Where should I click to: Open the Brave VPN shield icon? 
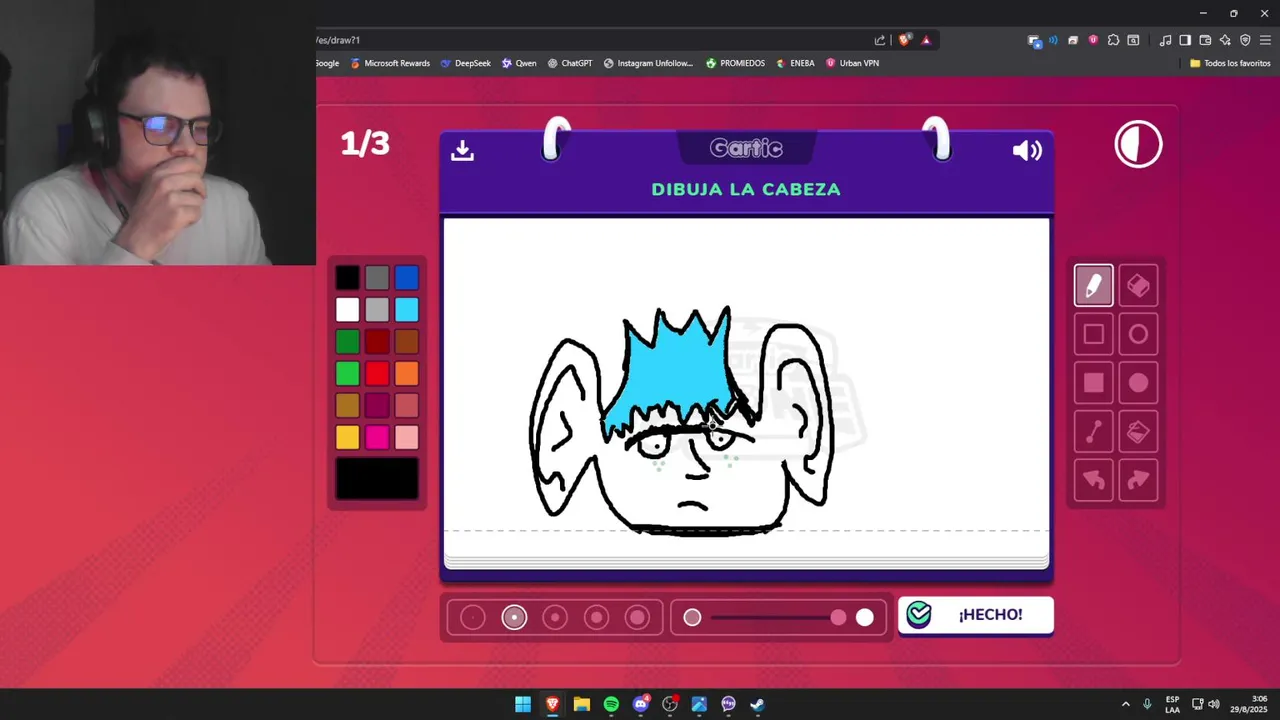pos(1245,40)
